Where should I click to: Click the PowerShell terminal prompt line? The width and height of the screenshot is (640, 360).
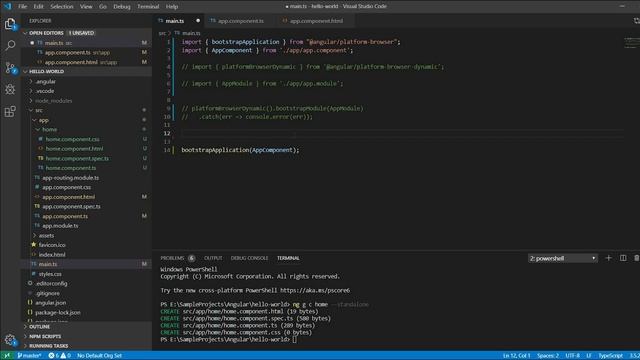pos(229,339)
